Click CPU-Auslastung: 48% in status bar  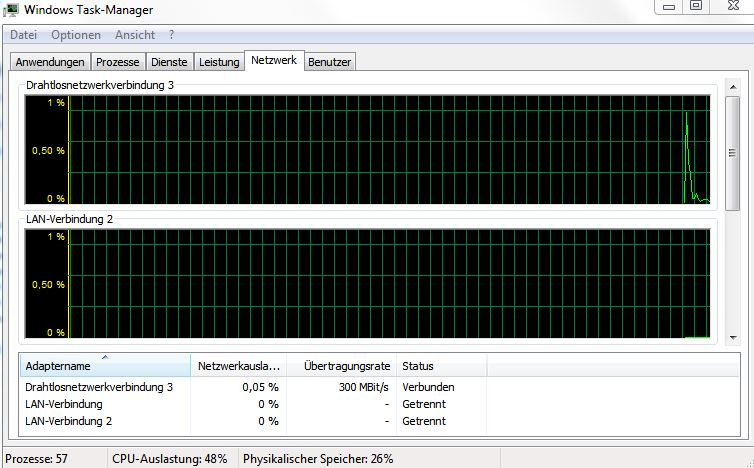(x=170, y=459)
